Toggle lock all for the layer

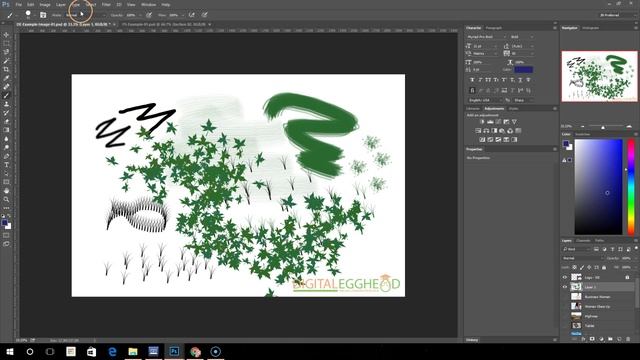[x=604, y=267]
